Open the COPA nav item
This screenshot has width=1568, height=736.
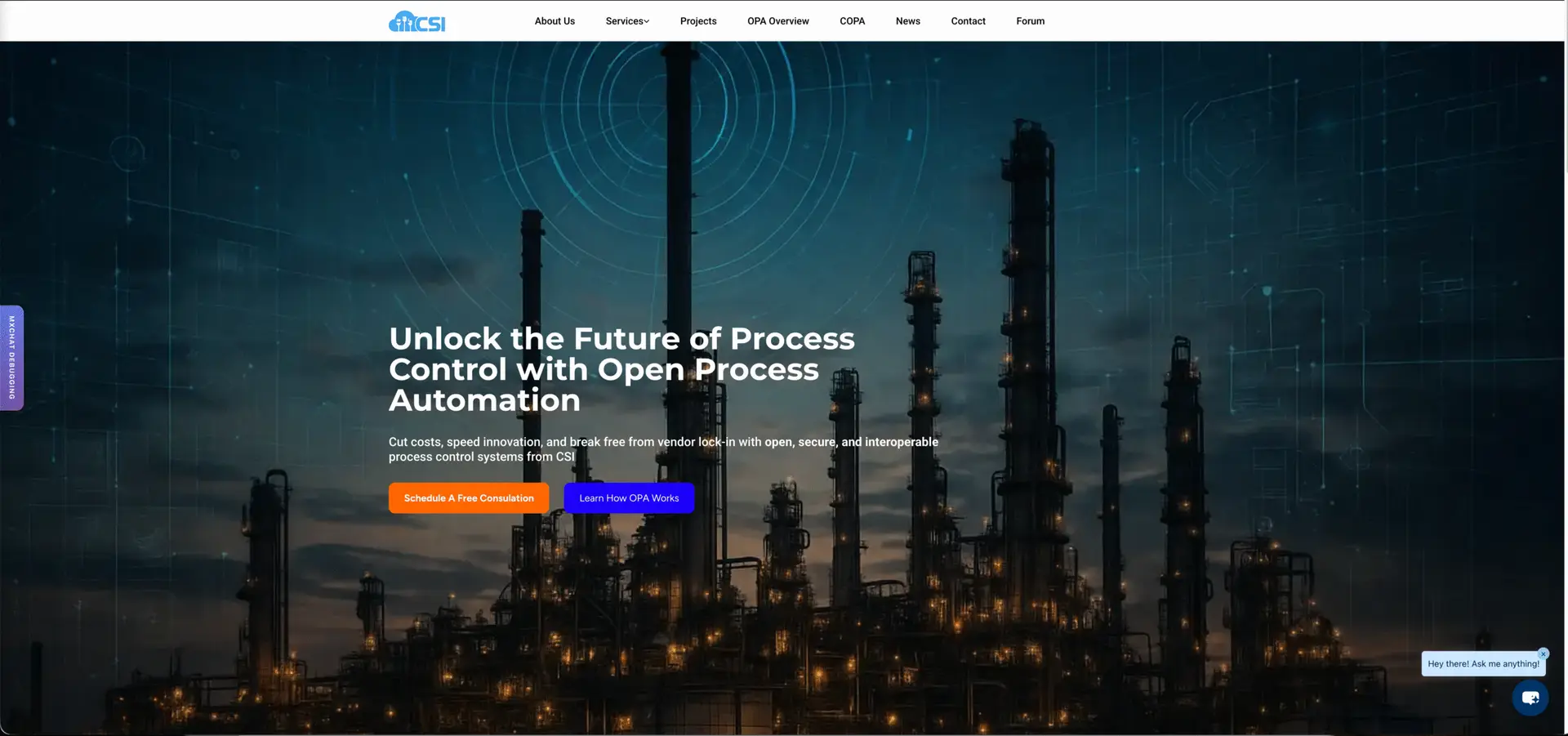tap(852, 21)
